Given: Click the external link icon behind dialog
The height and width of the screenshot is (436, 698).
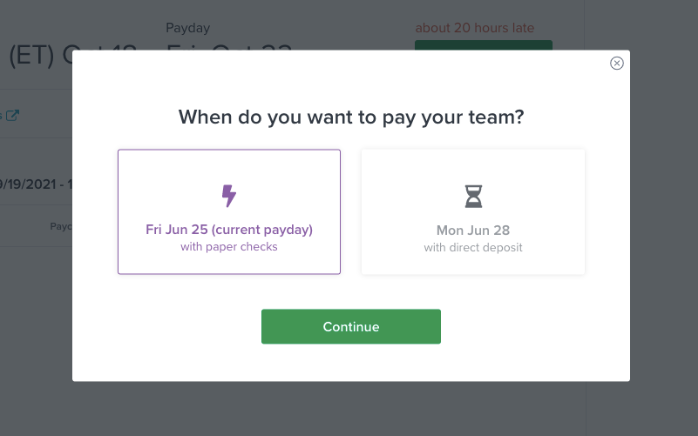Looking at the screenshot, I should click(x=12, y=115).
